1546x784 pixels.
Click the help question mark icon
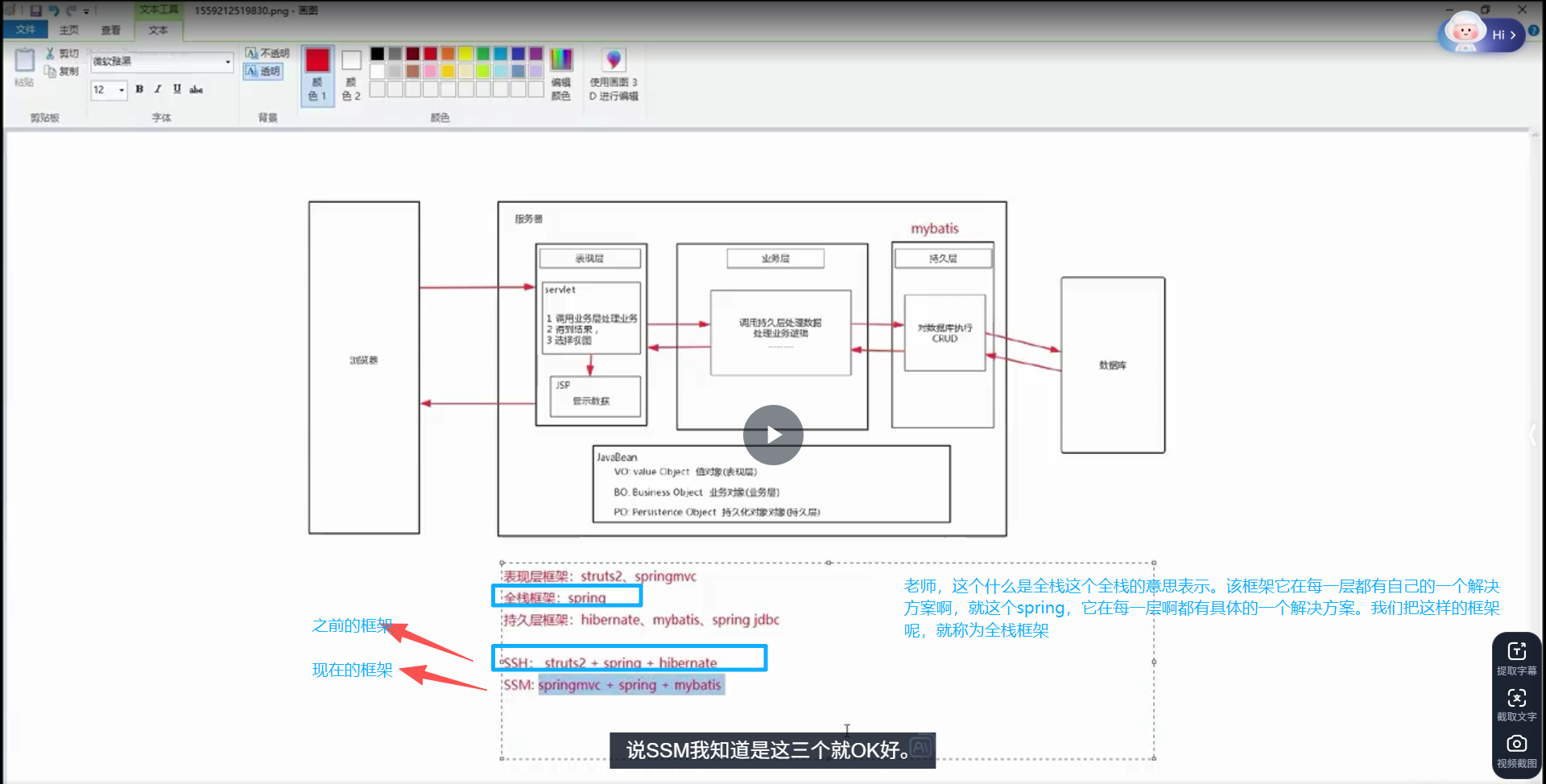[x=1534, y=31]
